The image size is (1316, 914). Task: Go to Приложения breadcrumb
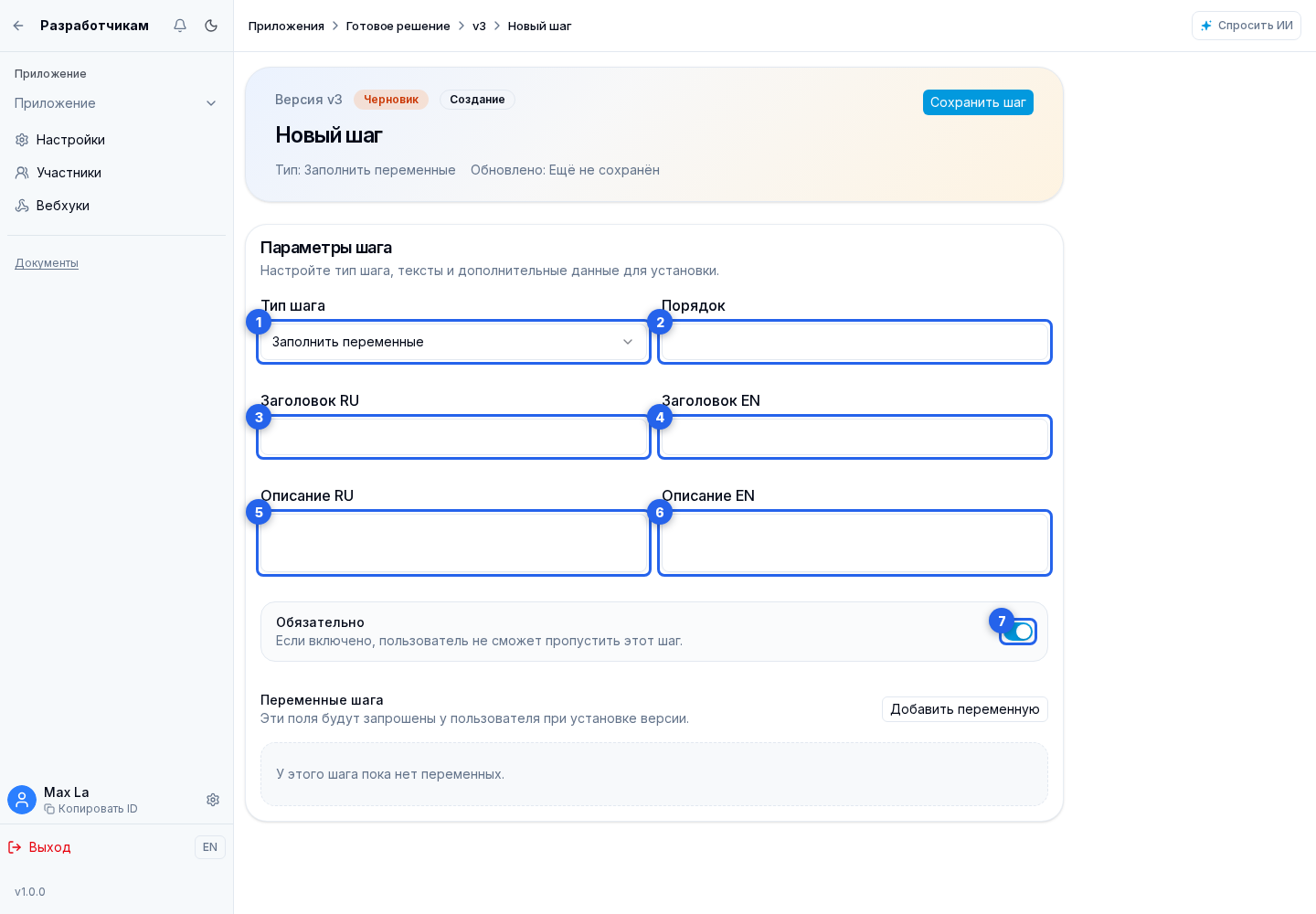286,26
